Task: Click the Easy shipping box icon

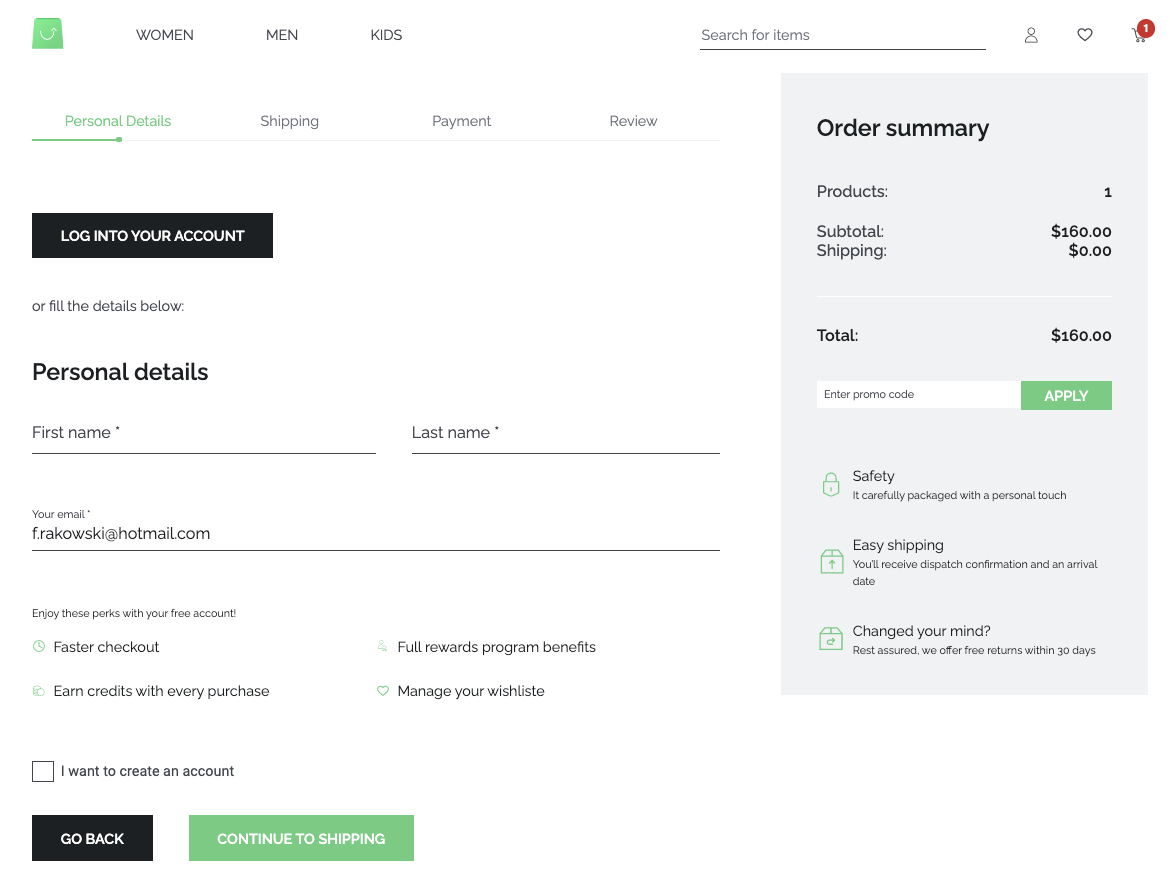Action: (831, 561)
